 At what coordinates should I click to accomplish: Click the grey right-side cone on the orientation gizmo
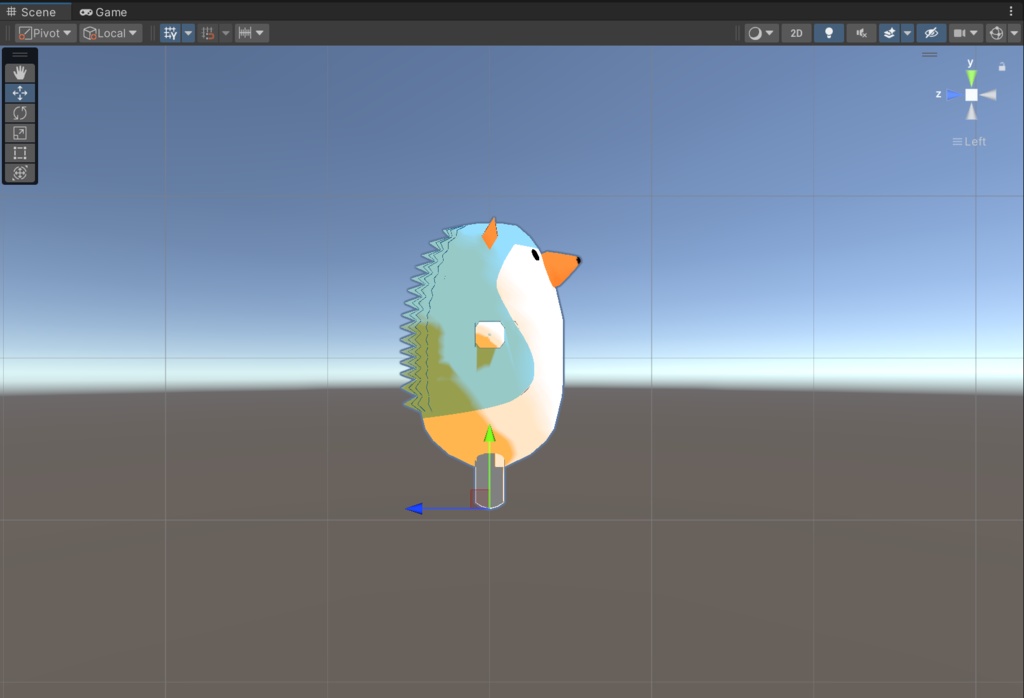pos(988,95)
